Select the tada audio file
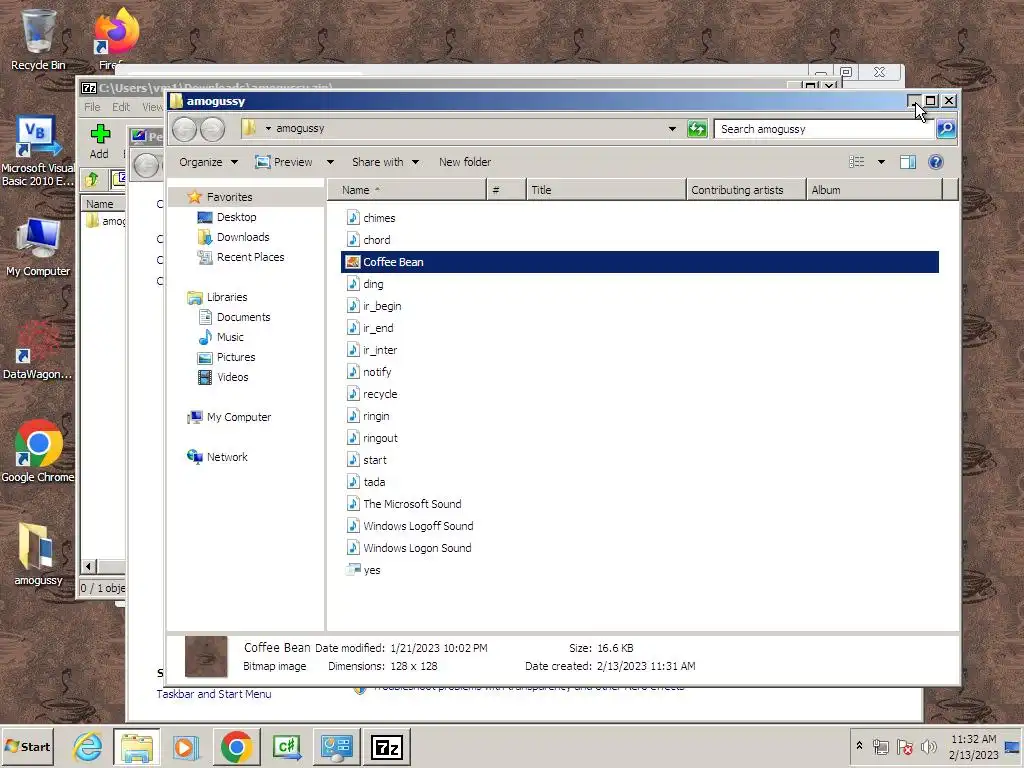The image size is (1024, 768). click(x=366, y=482)
